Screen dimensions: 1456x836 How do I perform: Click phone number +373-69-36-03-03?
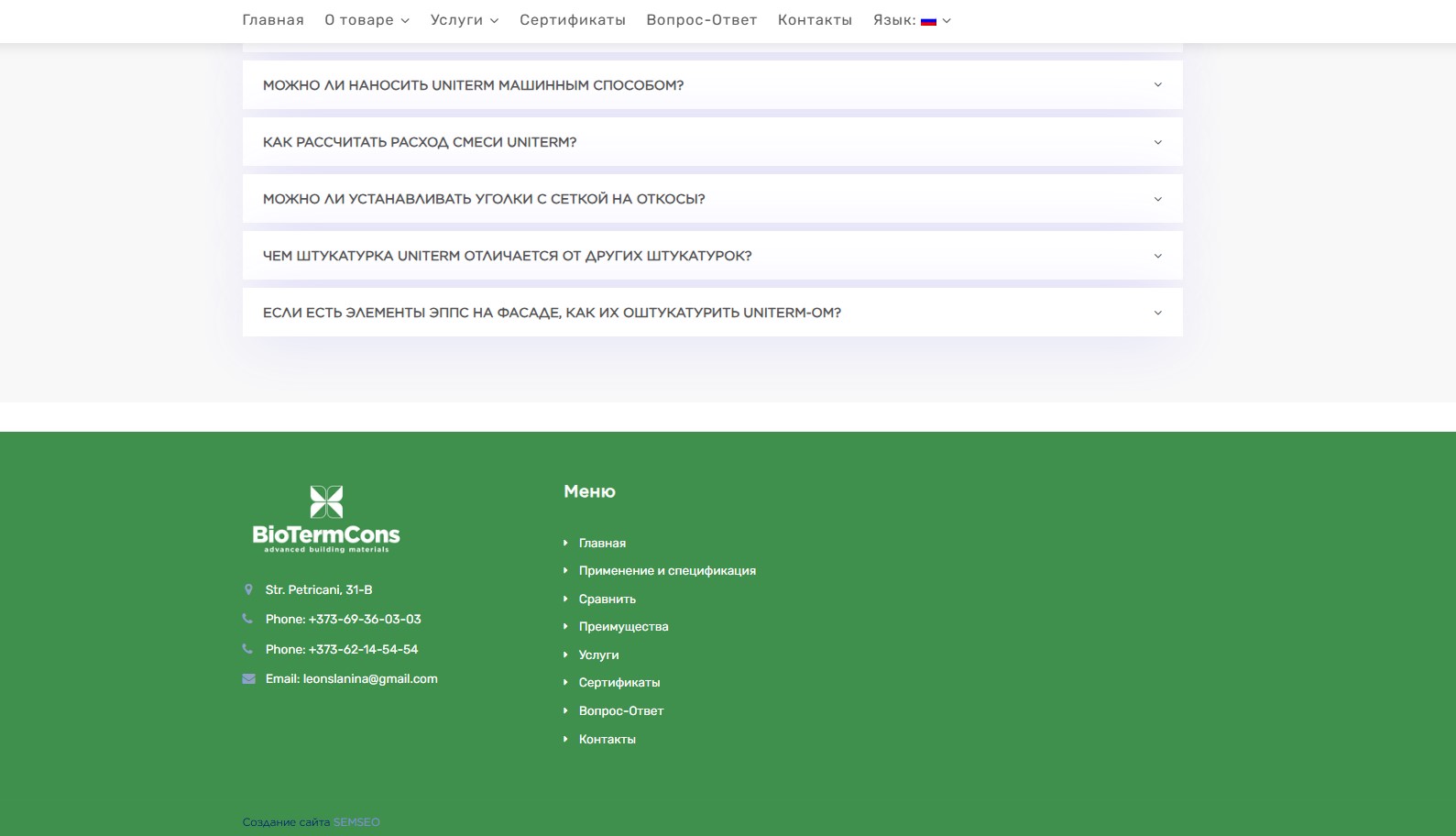point(365,619)
